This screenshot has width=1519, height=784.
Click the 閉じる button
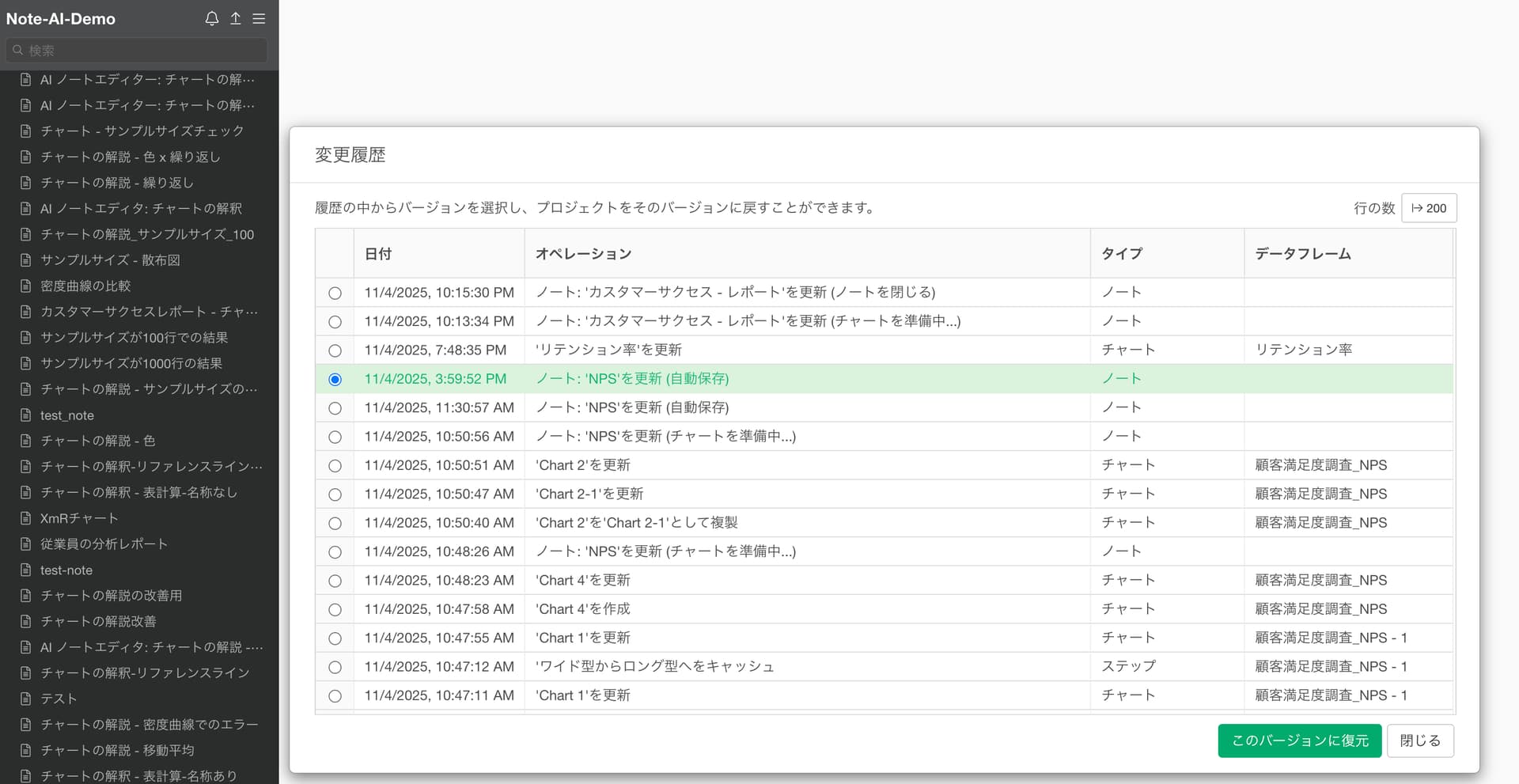[1419, 740]
